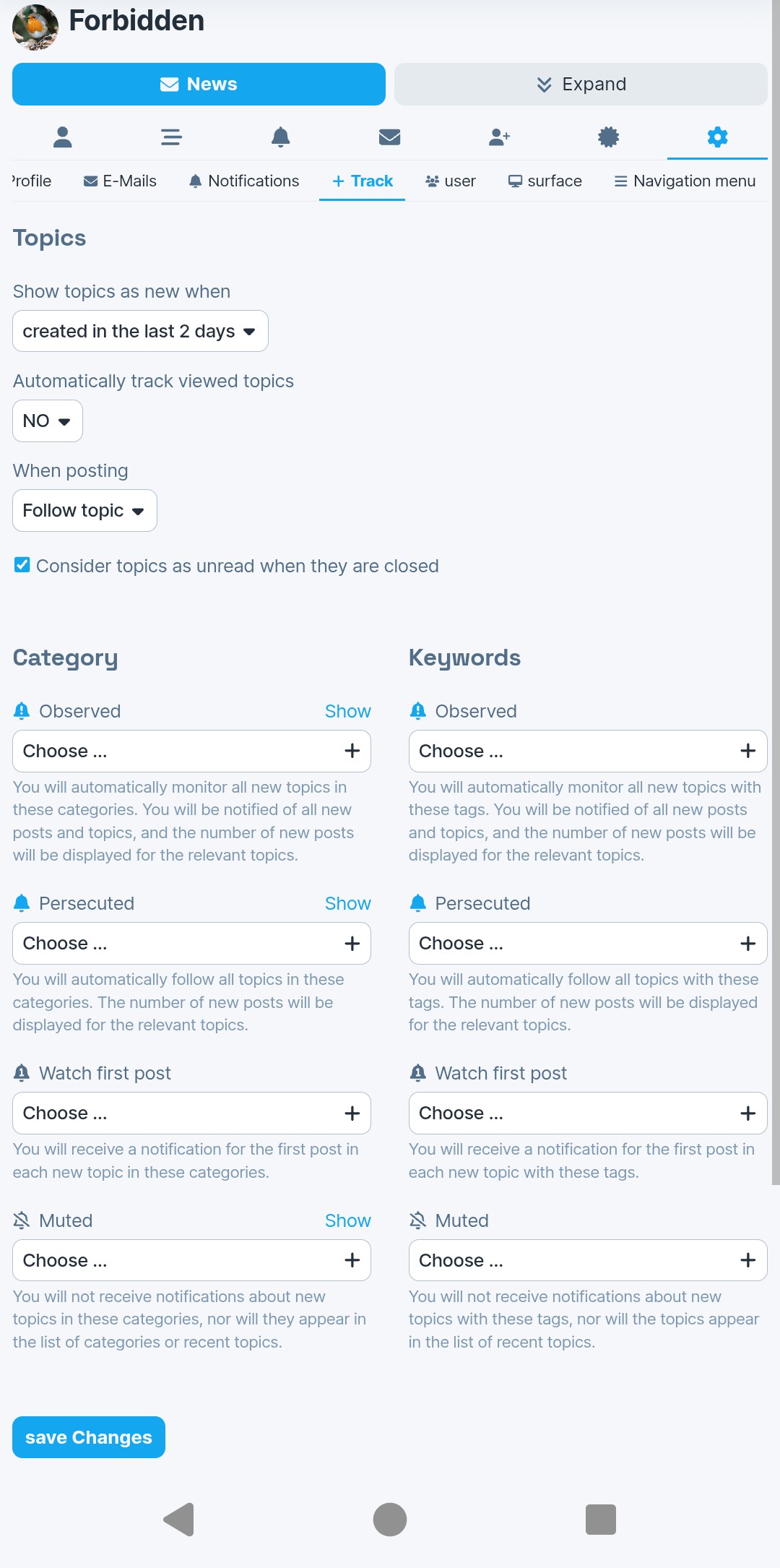780x1568 pixels.
Task: Click the robin avatar picture
Action: pyautogui.click(x=35, y=27)
